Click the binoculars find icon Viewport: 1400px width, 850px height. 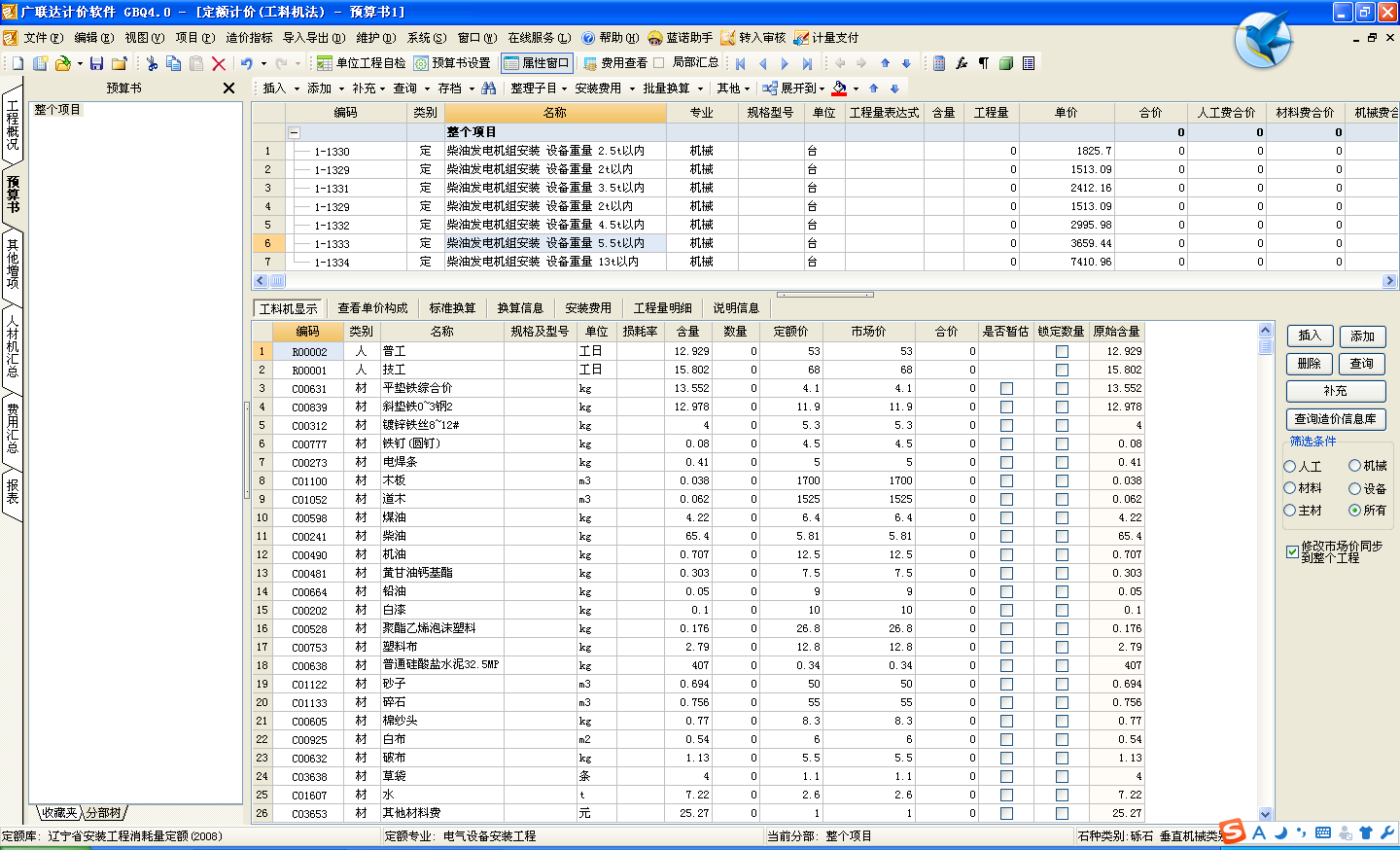tap(488, 88)
